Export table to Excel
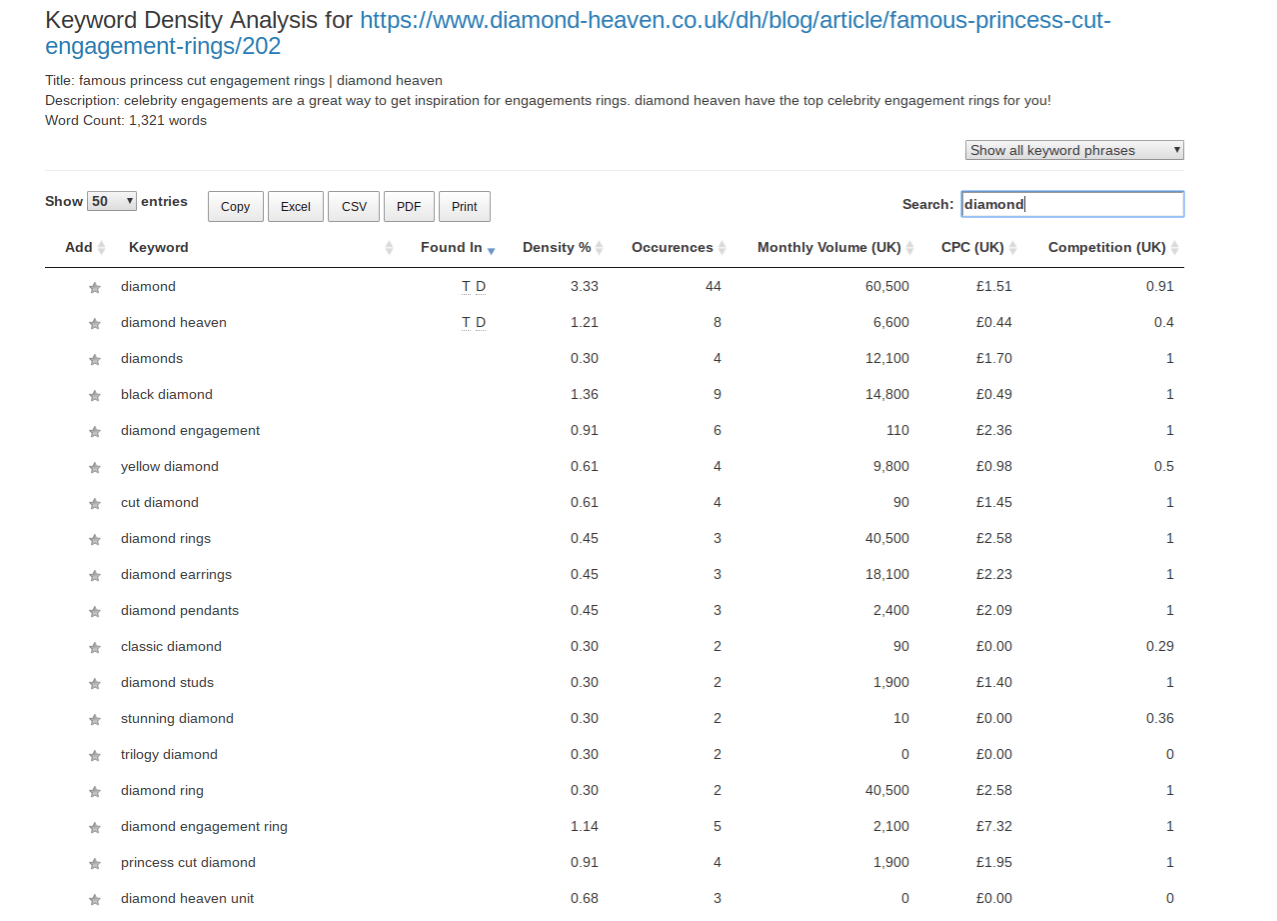 pyautogui.click(x=296, y=206)
